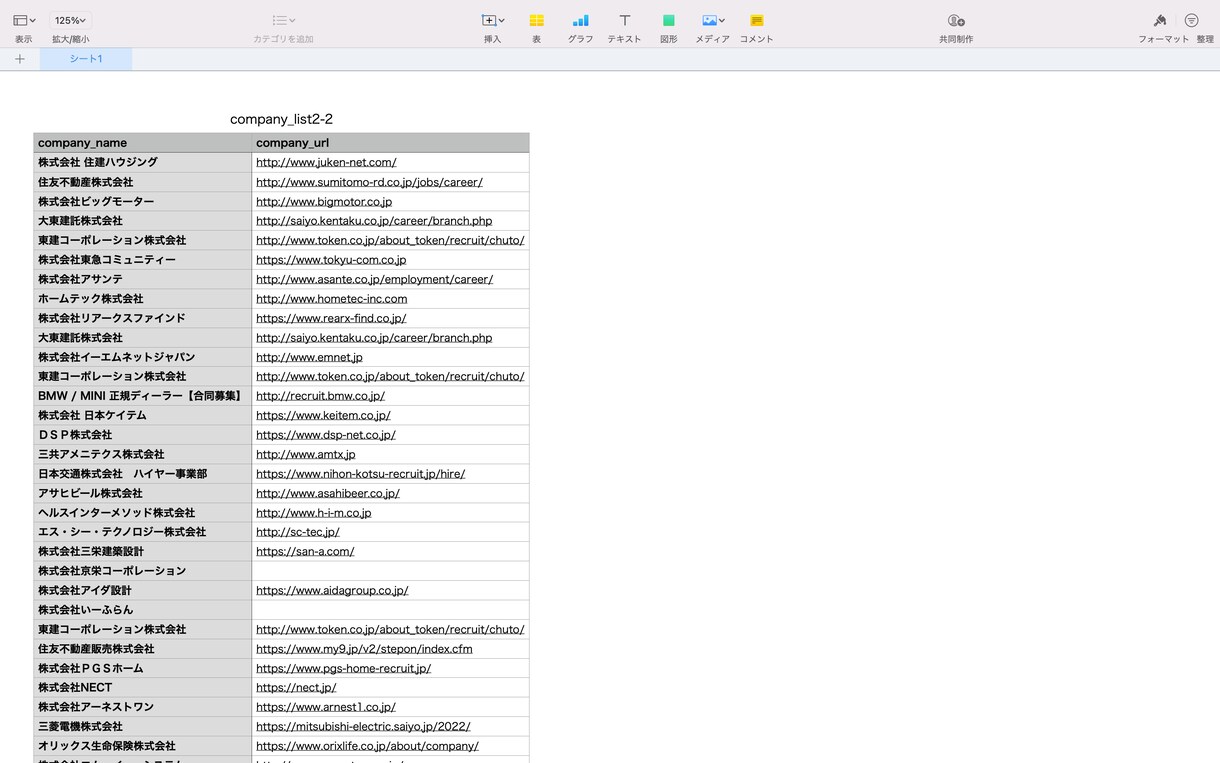This screenshot has width=1220, height=763.
Task: Click the Shape (図形) toolbar icon
Action: coord(668,20)
